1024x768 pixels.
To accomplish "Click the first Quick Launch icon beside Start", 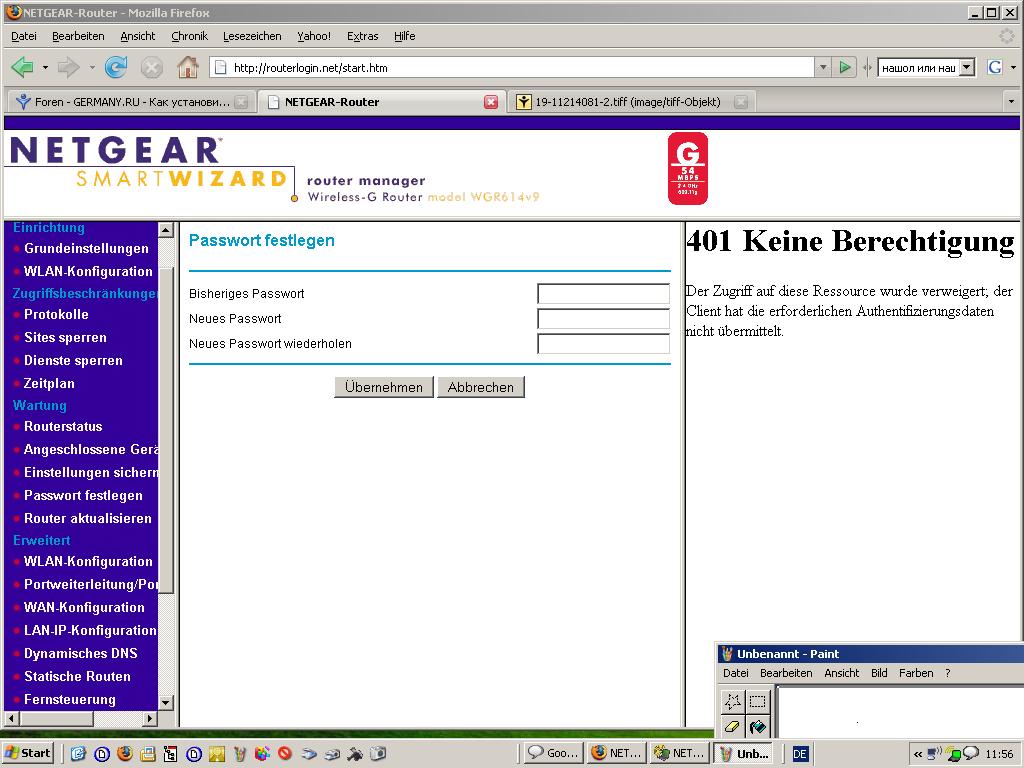I will tap(78, 754).
